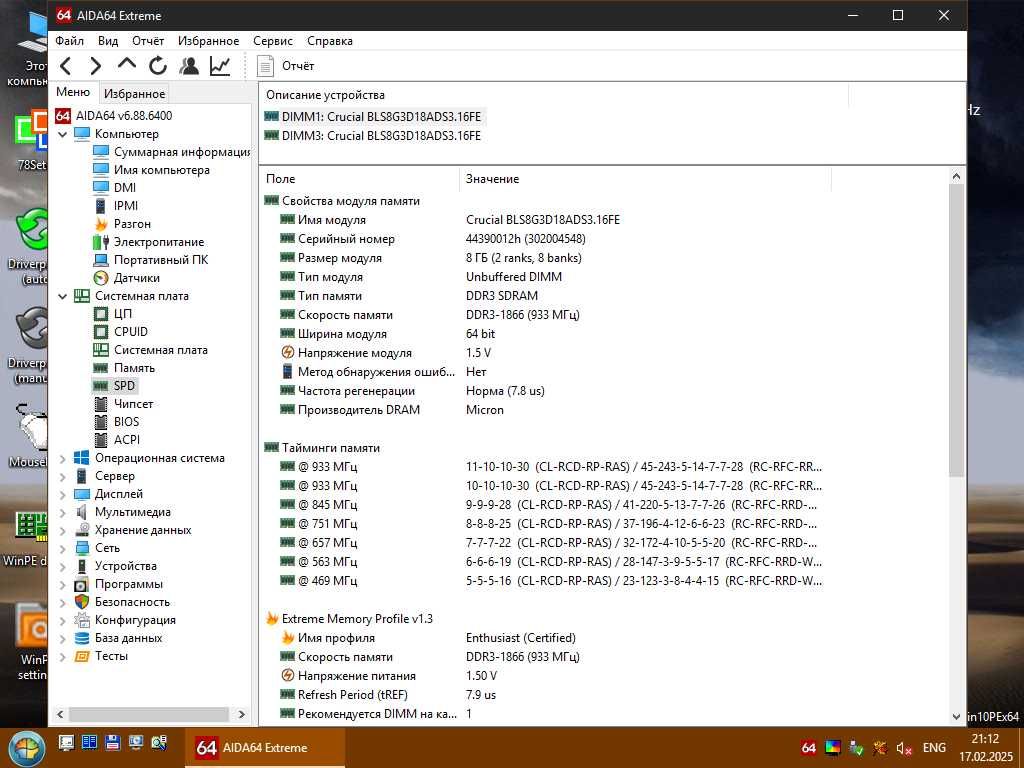The width and height of the screenshot is (1024, 768).
Task: Click the up-level arrow toolbar icon
Action: [126, 65]
